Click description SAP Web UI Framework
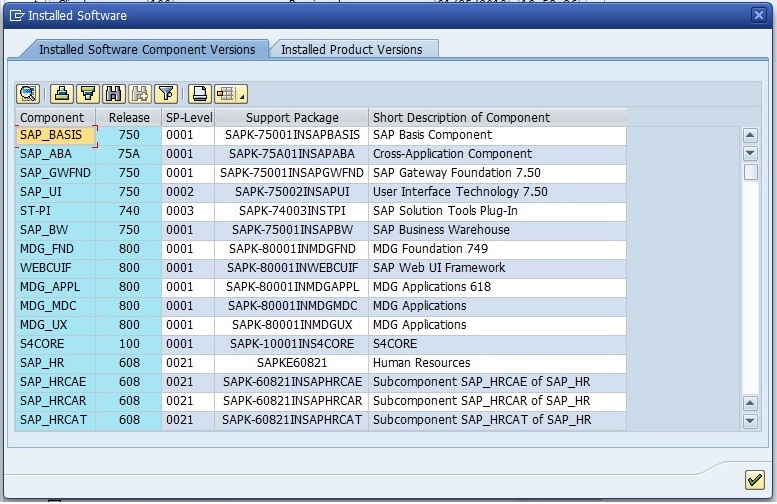 coord(498,268)
